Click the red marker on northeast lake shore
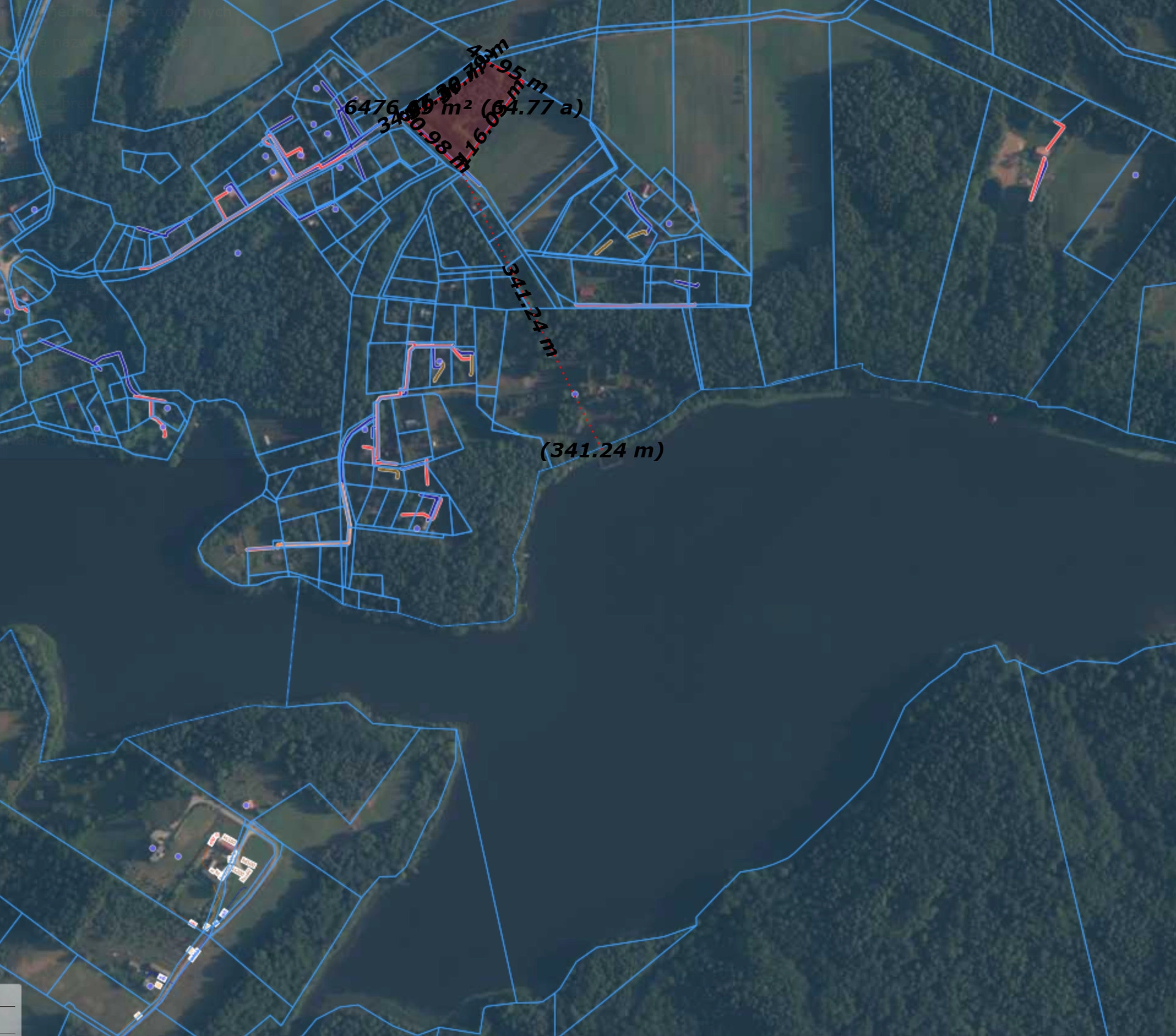This screenshot has width=1176, height=1036. [x=993, y=419]
